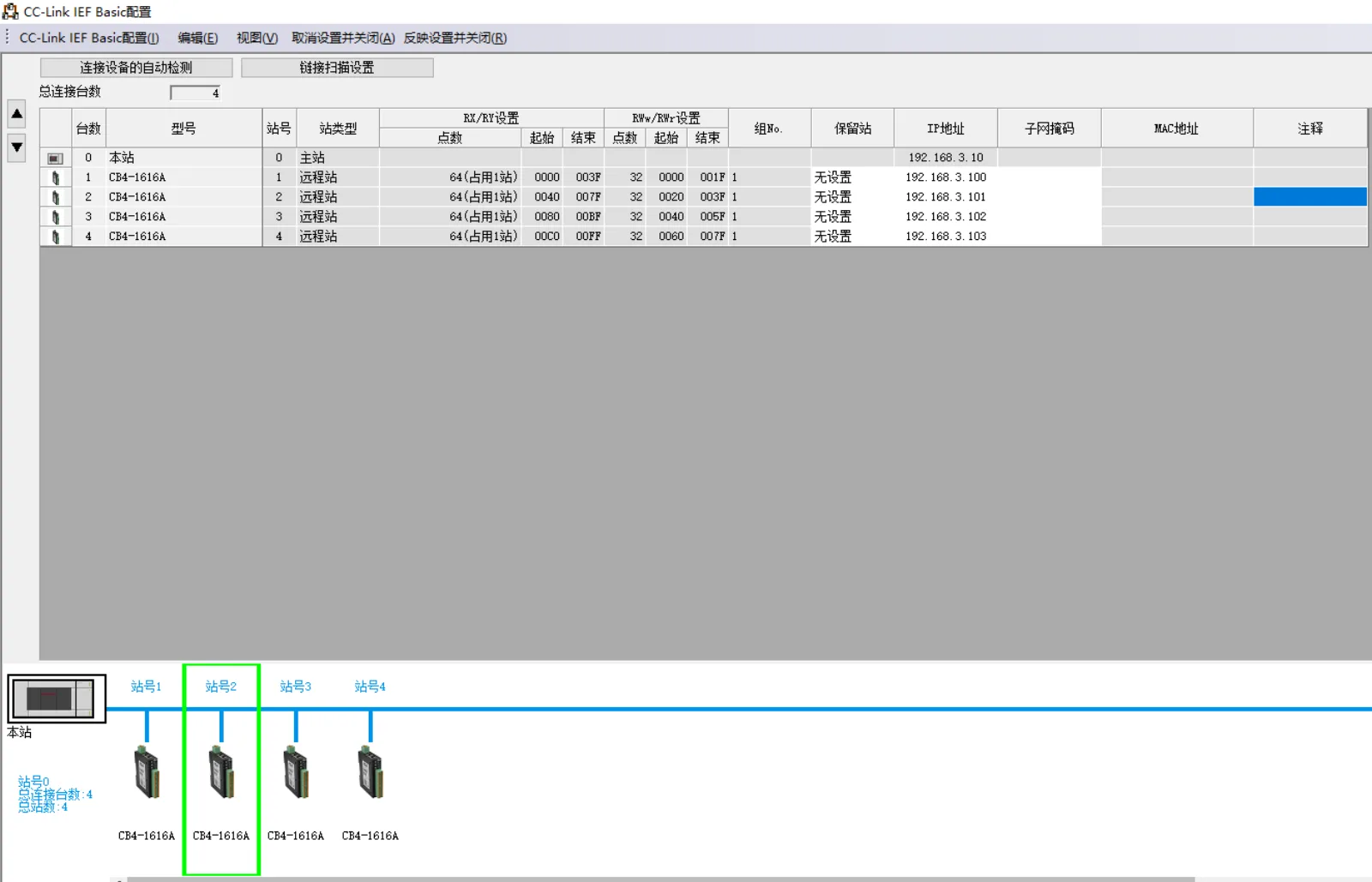Click the 保留站 cell for station 4

pyautogui.click(x=852, y=237)
